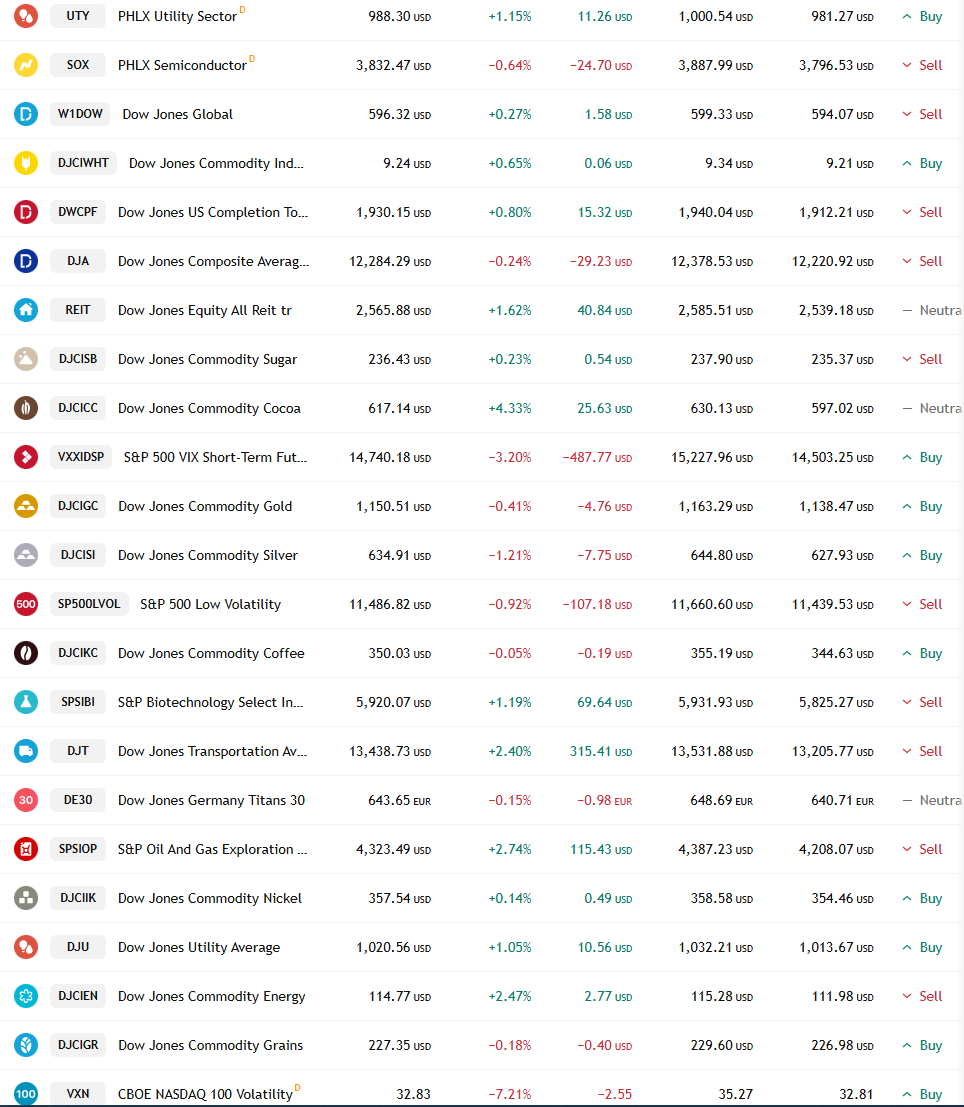Open Dow Jones US Completion To... link

tap(213, 212)
